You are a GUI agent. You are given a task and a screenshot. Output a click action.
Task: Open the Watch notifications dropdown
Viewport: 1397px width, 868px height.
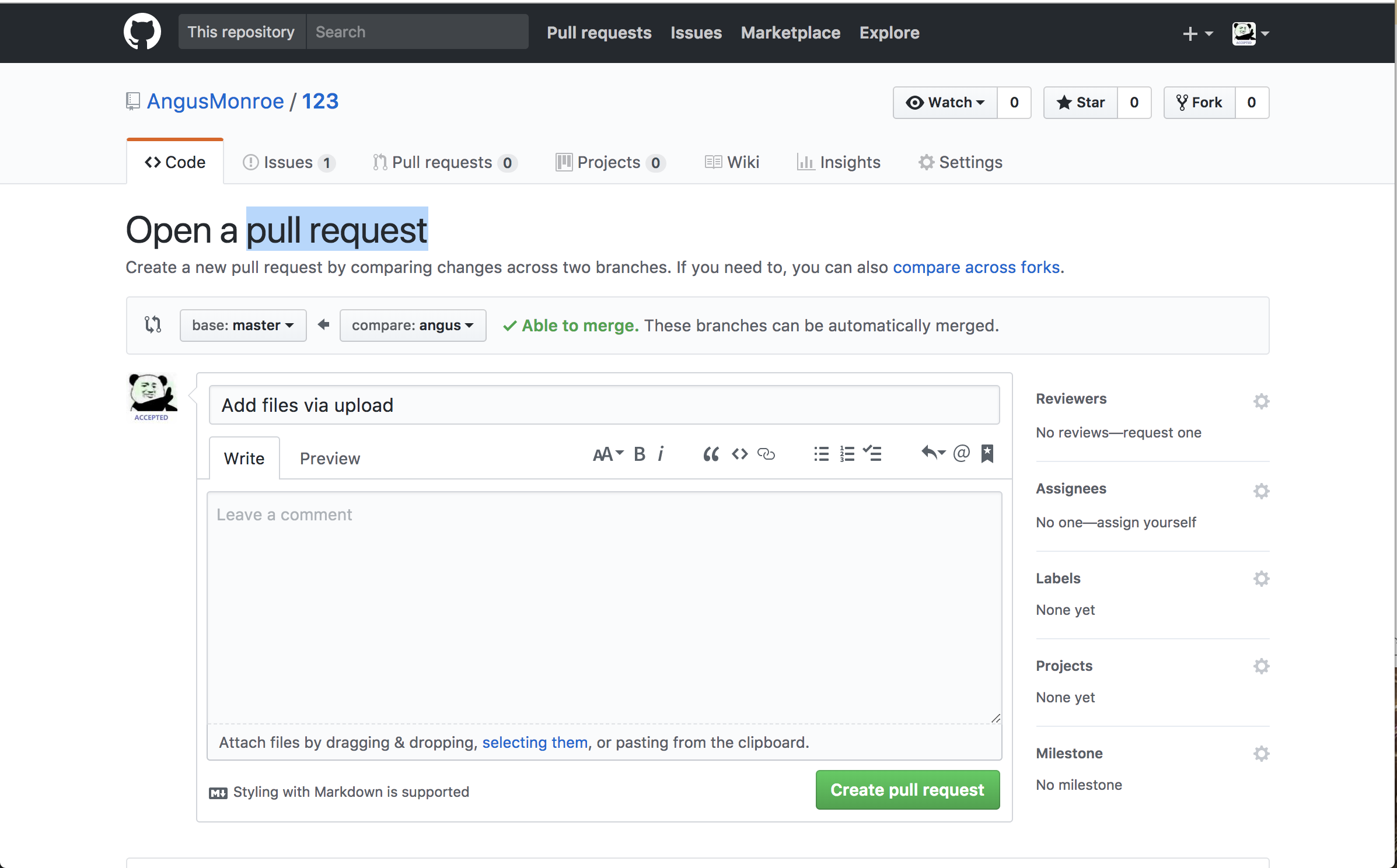[945, 103]
